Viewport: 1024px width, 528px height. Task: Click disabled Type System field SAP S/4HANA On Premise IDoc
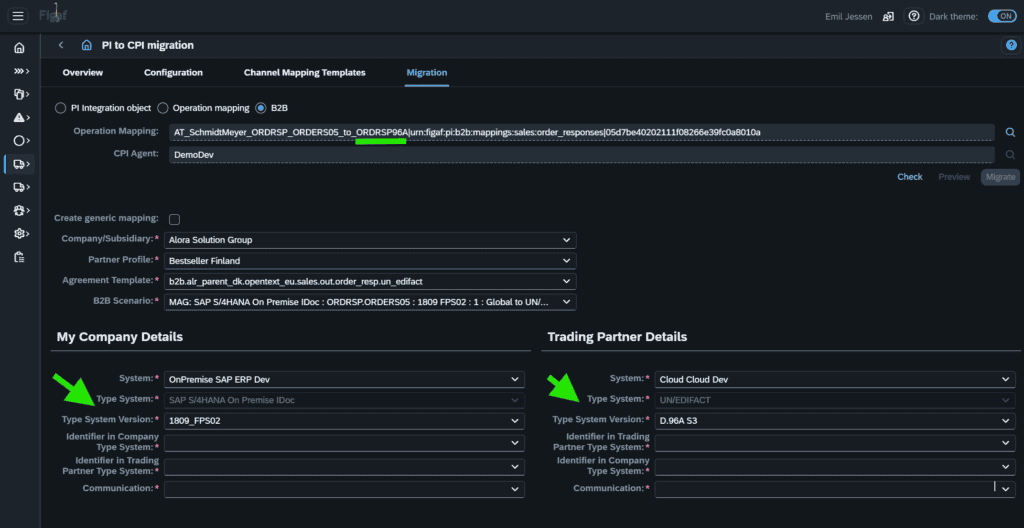(x=344, y=400)
